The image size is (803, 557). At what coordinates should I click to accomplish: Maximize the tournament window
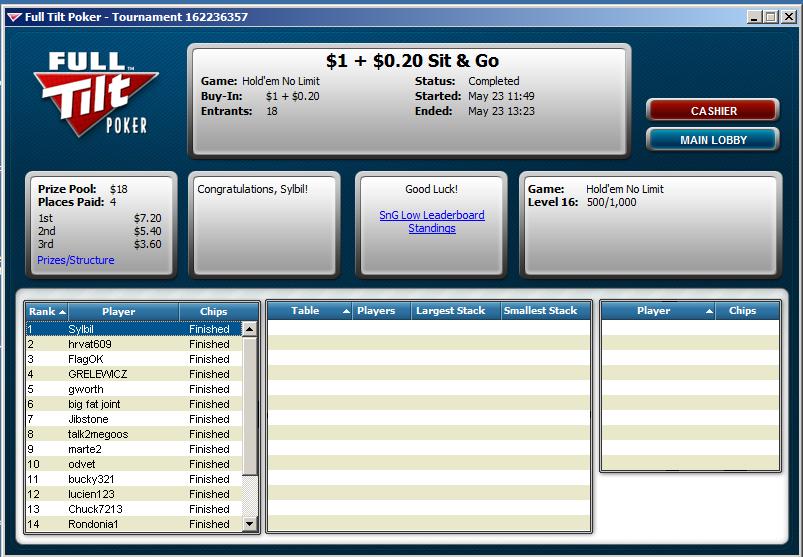pos(771,17)
